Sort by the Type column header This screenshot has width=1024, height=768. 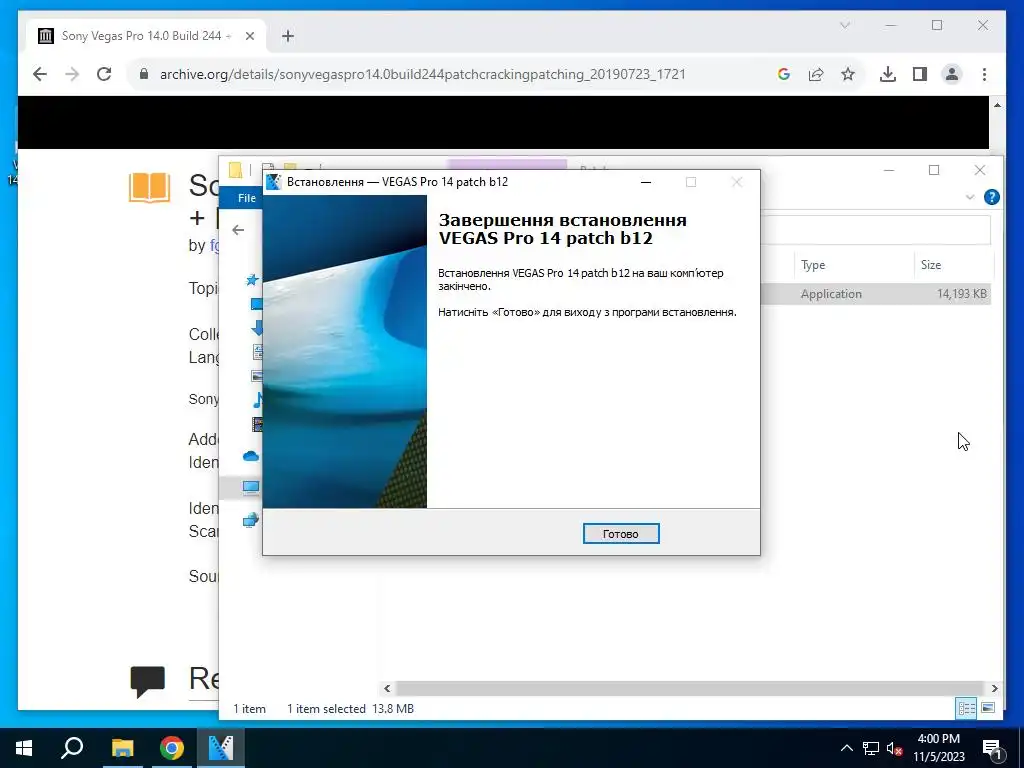pyautogui.click(x=813, y=264)
